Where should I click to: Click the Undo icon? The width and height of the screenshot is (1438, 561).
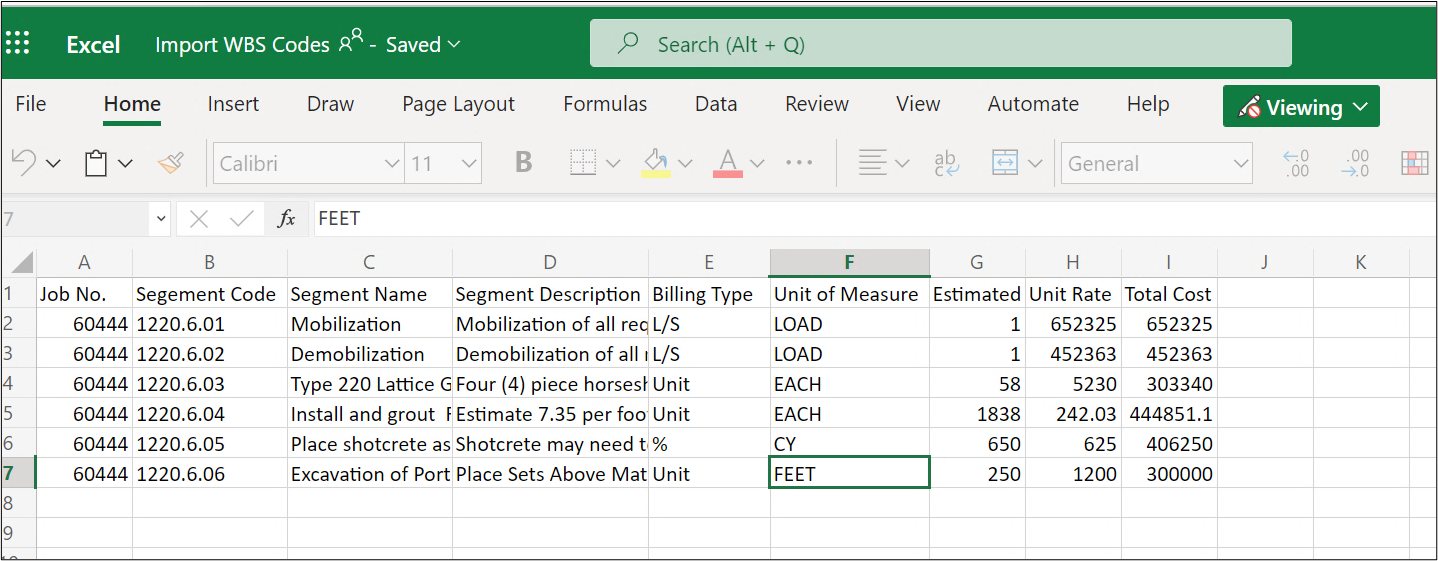point(25,163)
